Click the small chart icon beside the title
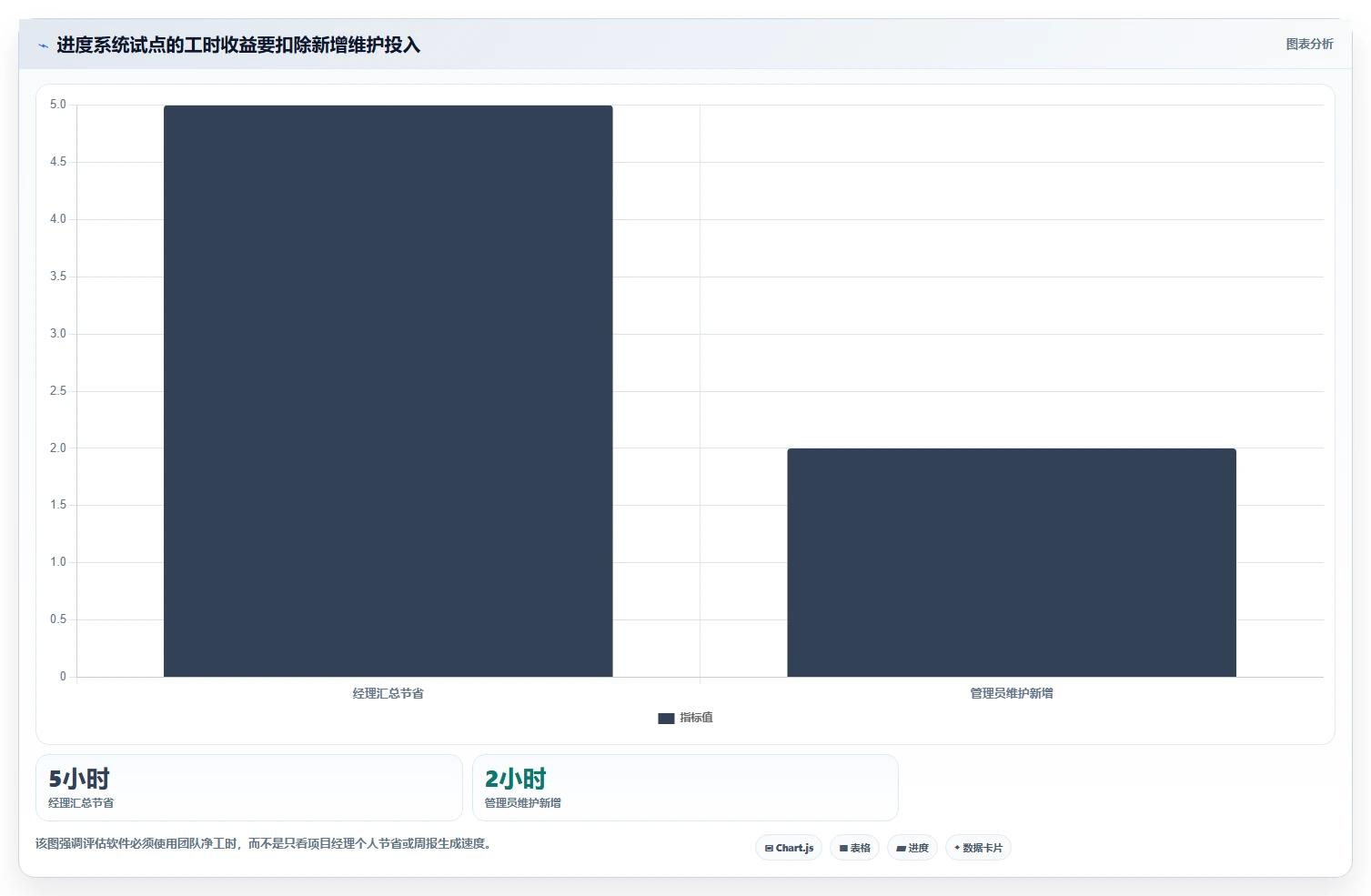This screenshot has height=896, width=1371. coord(43,45)
